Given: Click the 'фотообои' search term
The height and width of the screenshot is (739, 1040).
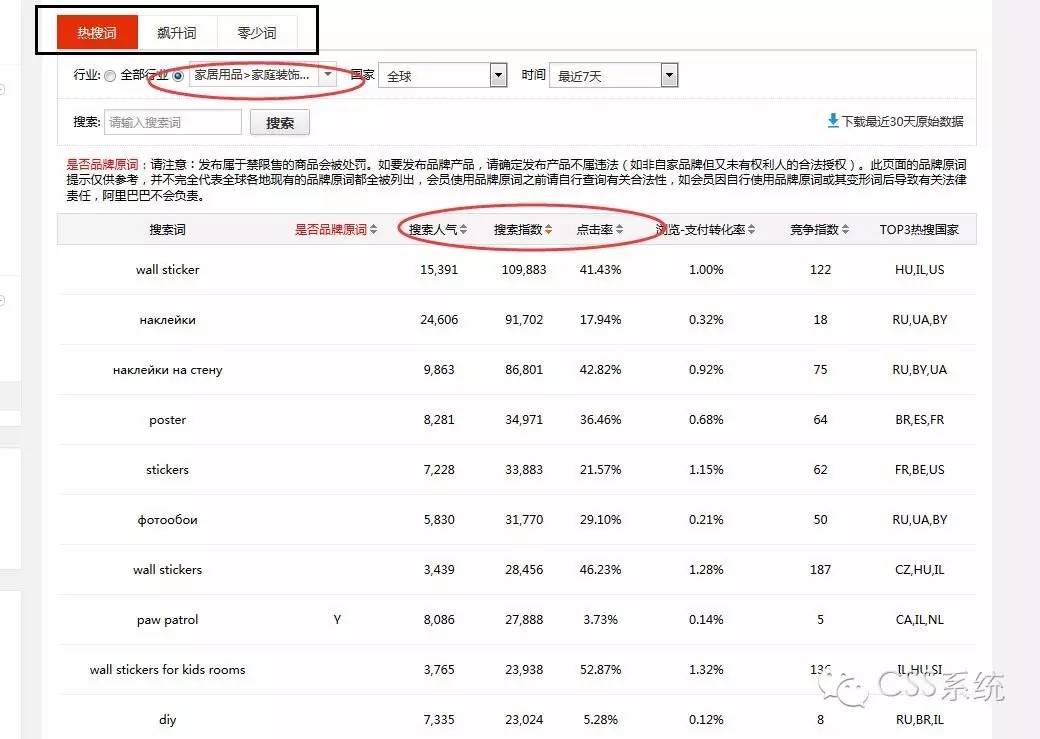Looking at the screenshot, I should tap(167, 519).
